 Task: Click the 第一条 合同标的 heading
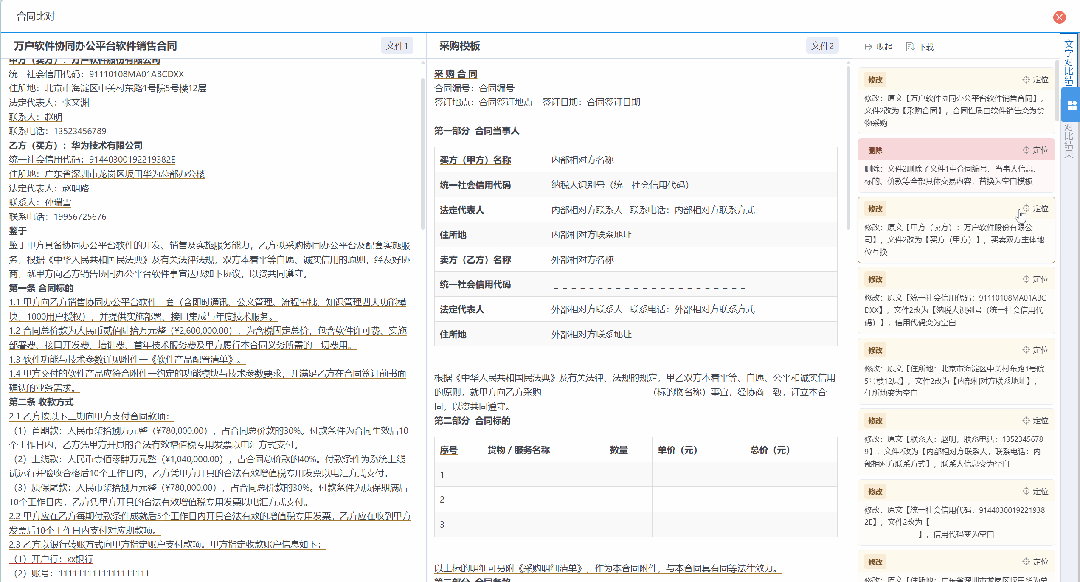point(41,288)
